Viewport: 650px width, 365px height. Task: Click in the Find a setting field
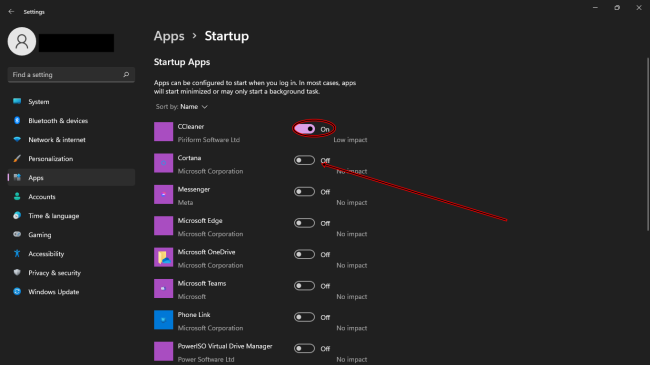pos(71,75)
